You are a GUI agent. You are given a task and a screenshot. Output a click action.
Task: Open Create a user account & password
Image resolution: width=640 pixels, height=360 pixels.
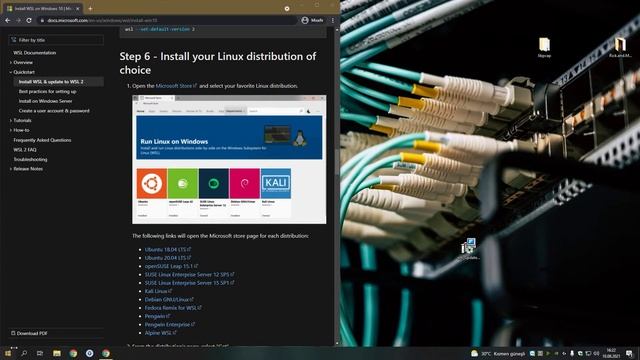coord(54,111)
